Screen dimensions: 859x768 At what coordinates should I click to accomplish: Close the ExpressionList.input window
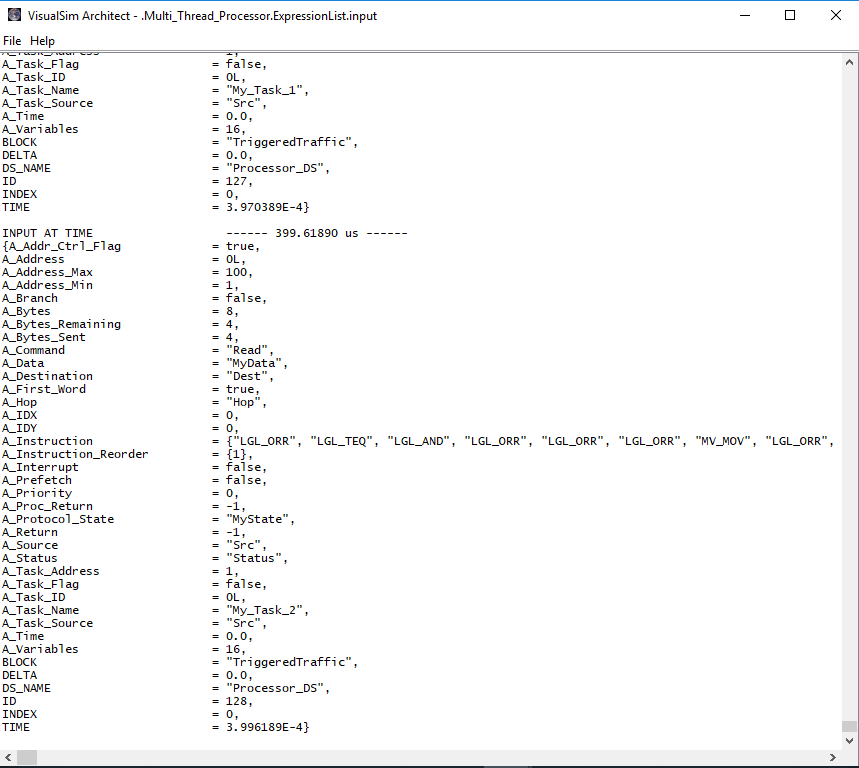[x=835, y=15]
